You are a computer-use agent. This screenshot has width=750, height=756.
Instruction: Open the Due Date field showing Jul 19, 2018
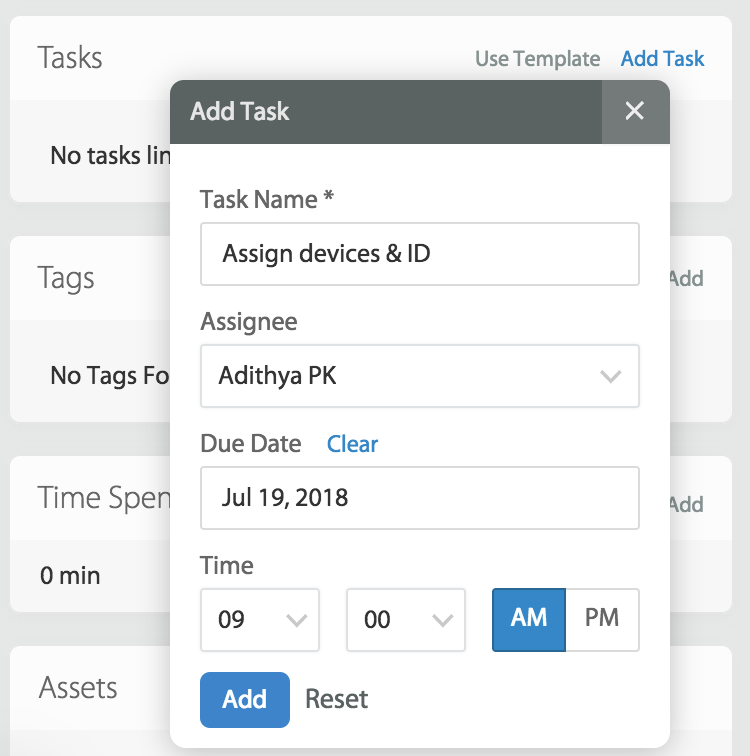[x=419, y=498]
